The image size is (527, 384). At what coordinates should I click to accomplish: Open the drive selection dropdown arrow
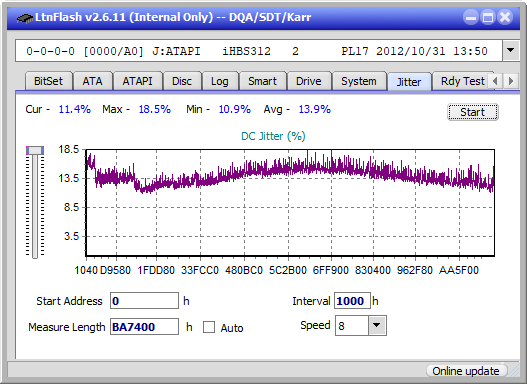[x=511, y=51]
